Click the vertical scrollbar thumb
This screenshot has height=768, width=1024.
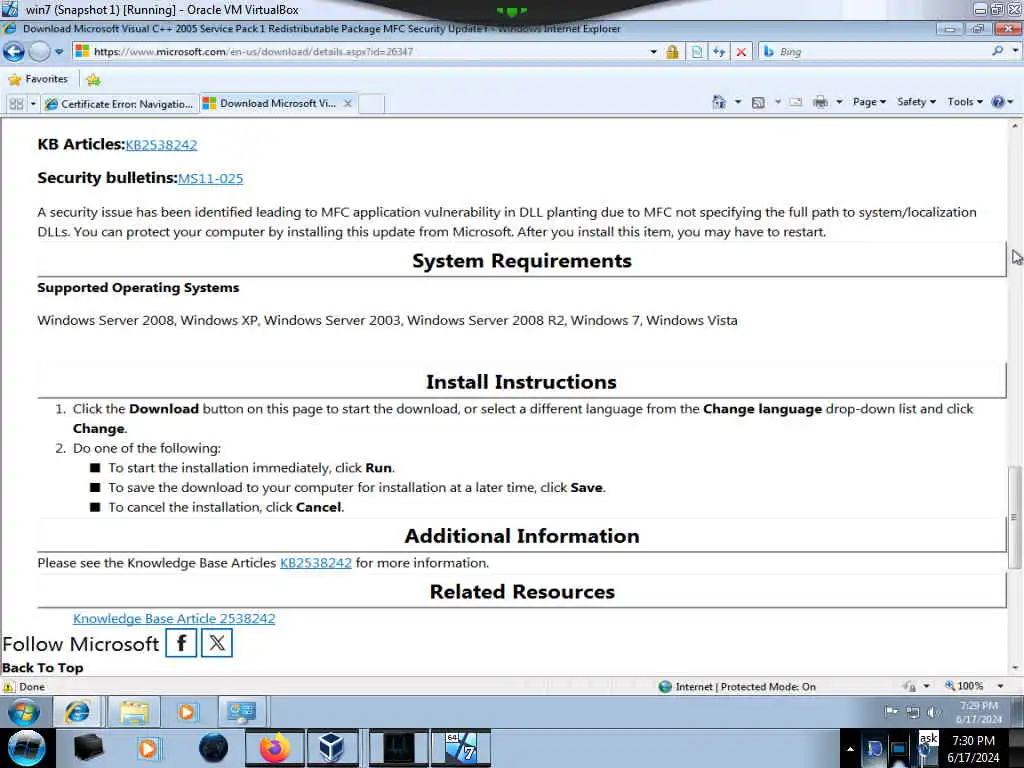(x=1014, y=517)
